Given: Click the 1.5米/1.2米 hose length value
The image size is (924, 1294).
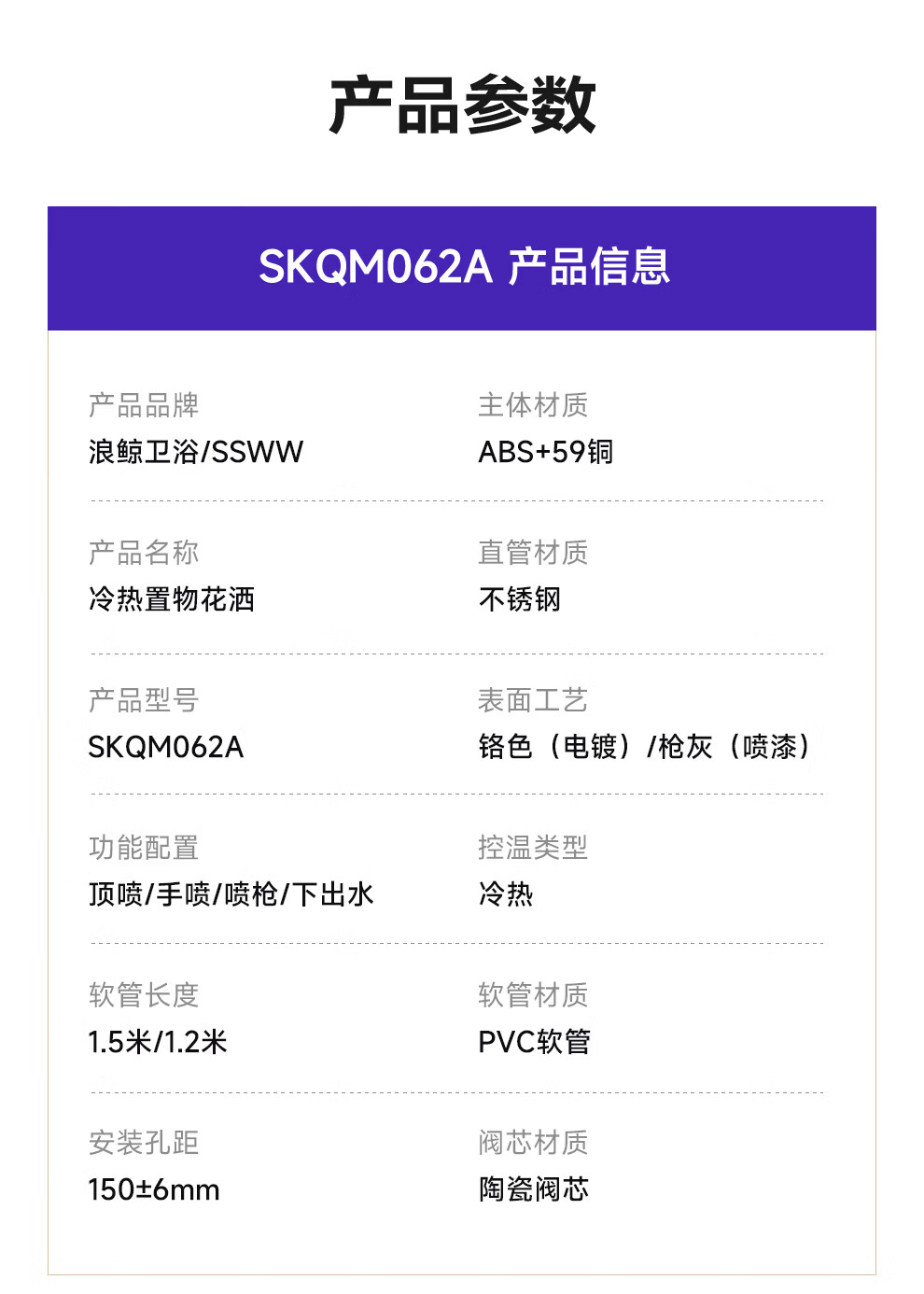Looking at the screenshot, I should 158,1042.
